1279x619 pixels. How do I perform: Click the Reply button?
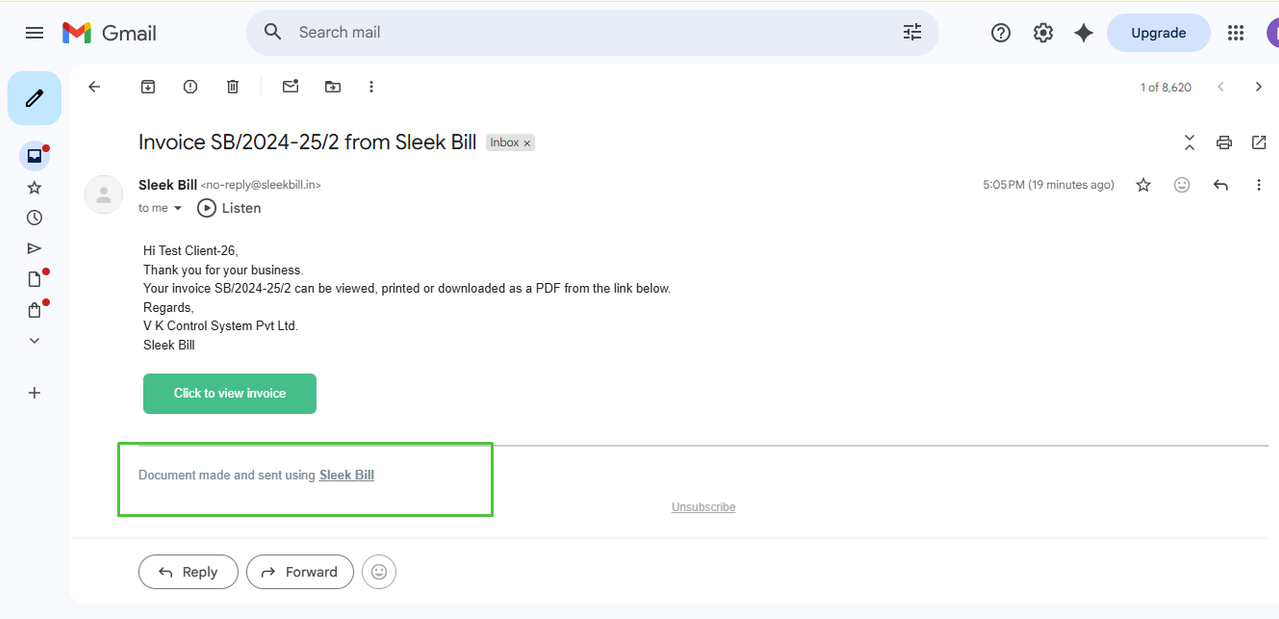coord(188,572)
